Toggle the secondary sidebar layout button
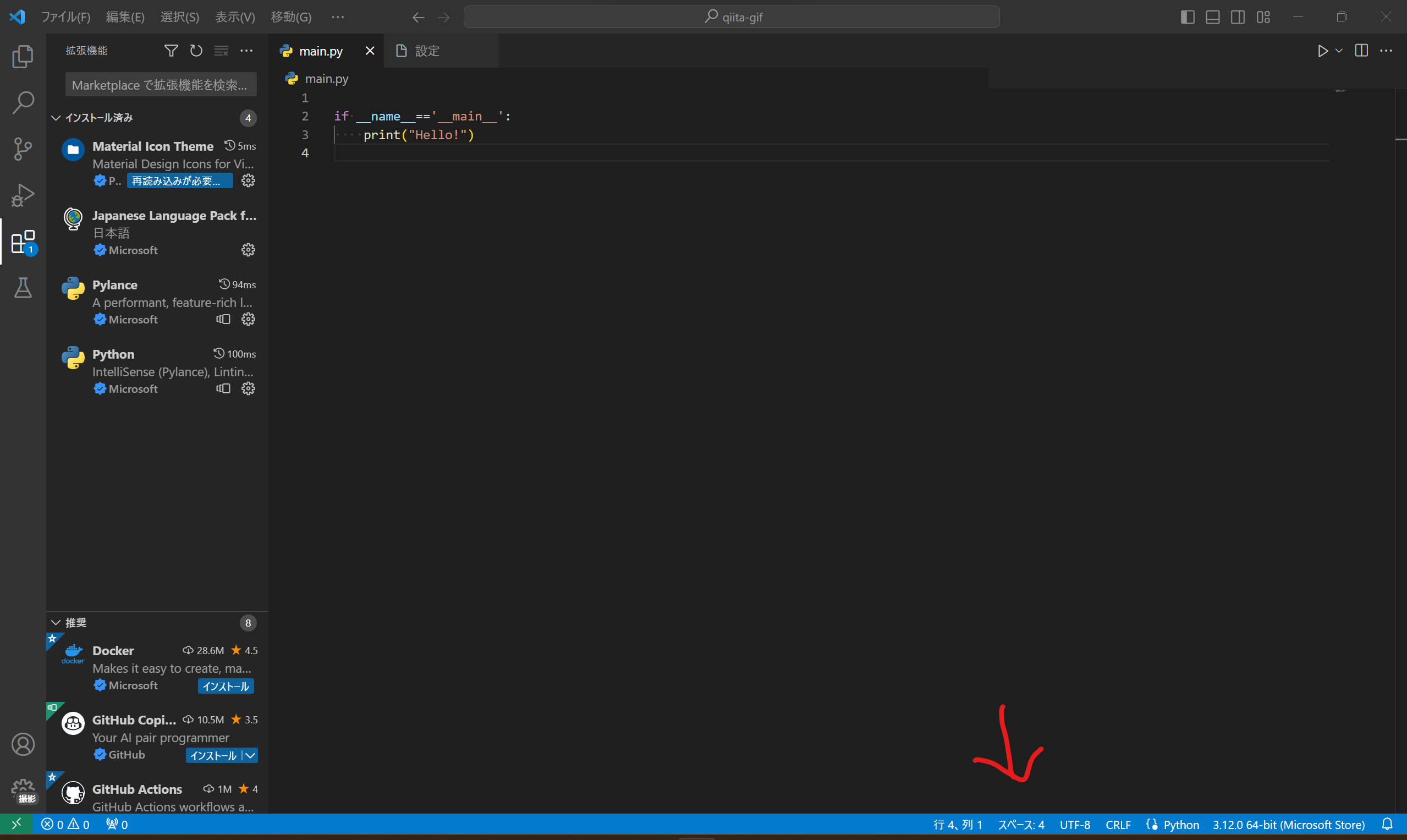 click(x=1238, y=17)
